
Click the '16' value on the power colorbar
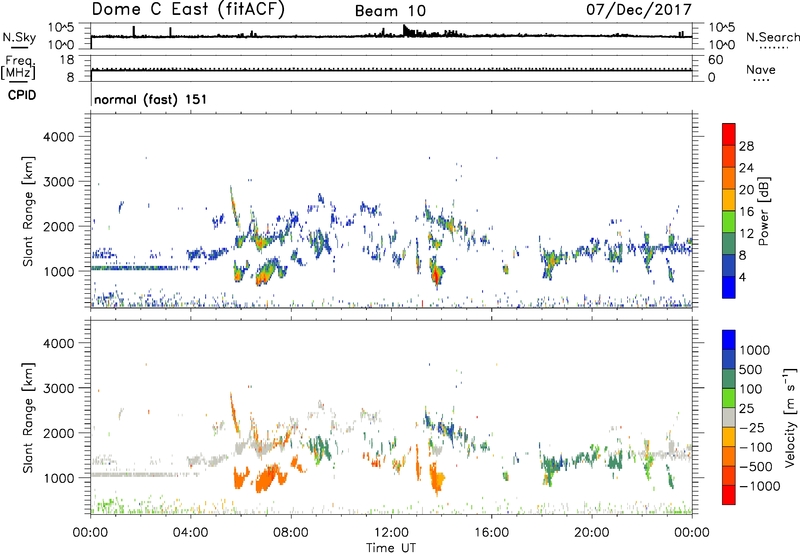tap(746, 212)
